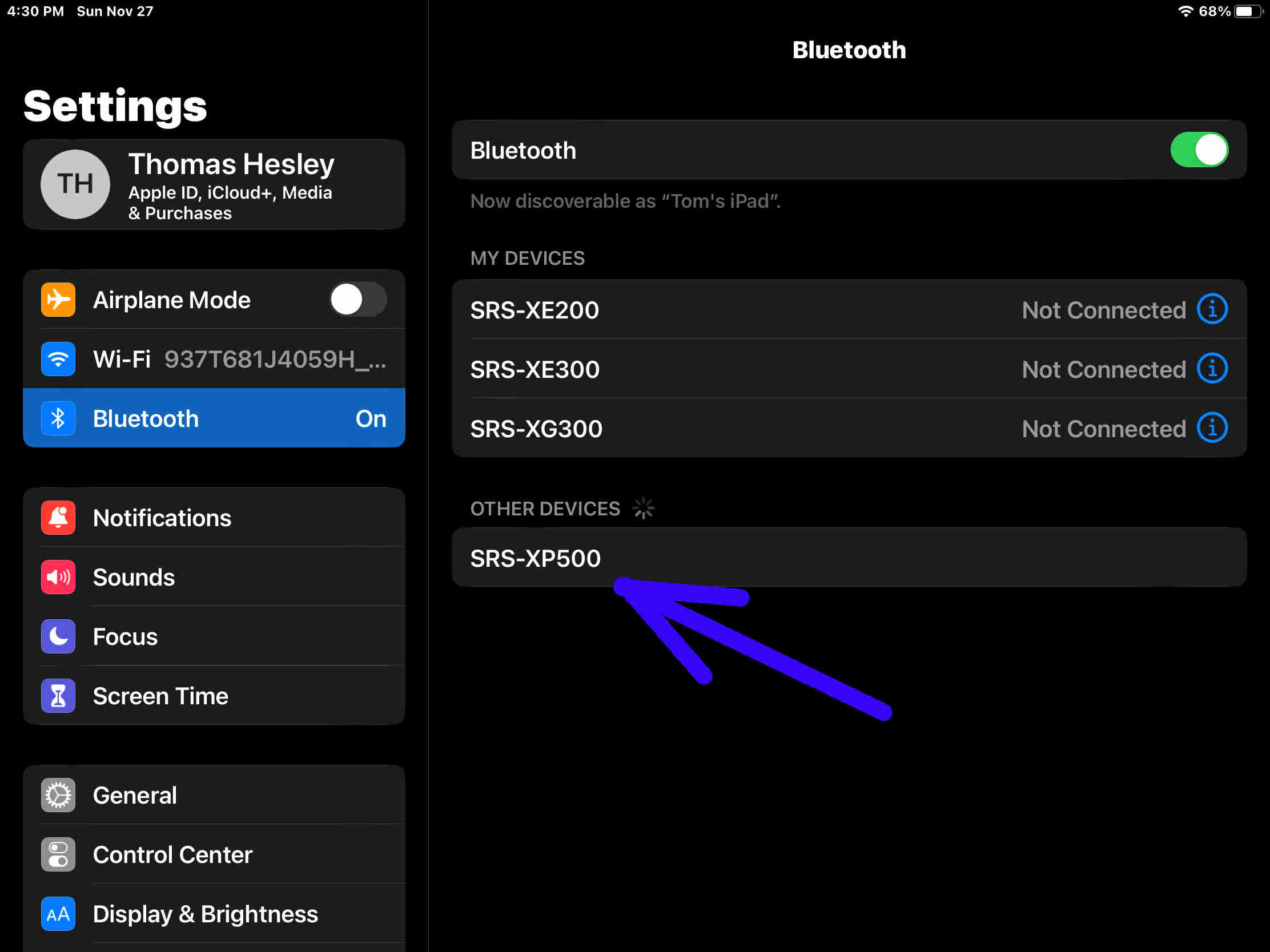The image size is (1270, 952).
Task: Tap the Screen Time hourglass icon
Action: pos(58,696)
